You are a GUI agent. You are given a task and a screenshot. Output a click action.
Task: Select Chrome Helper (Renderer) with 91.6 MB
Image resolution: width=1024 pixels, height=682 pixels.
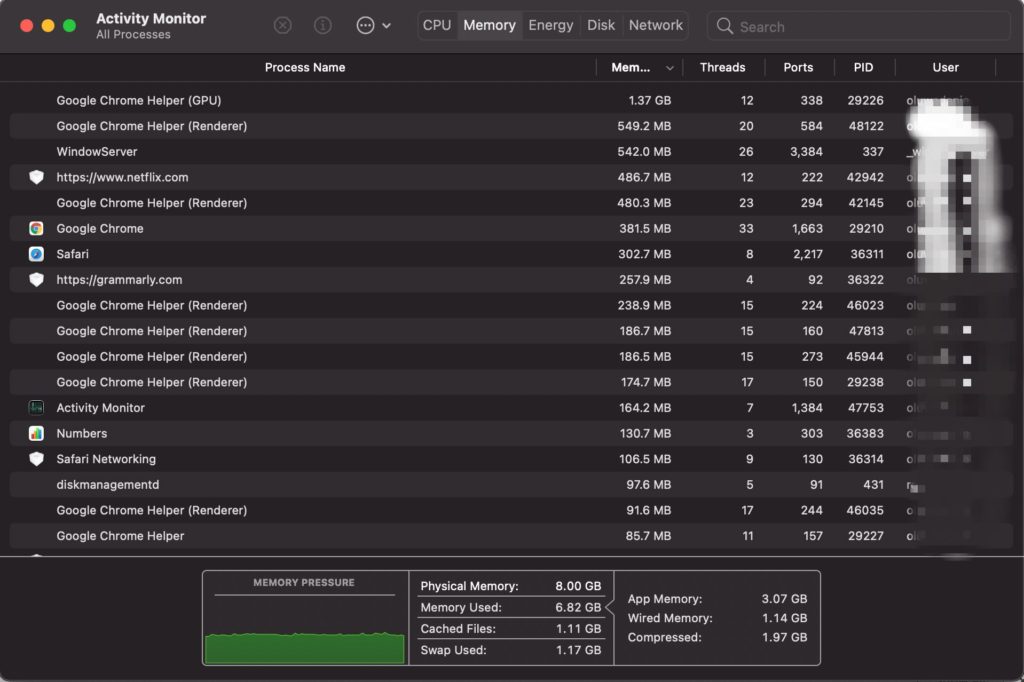point(511,510)
